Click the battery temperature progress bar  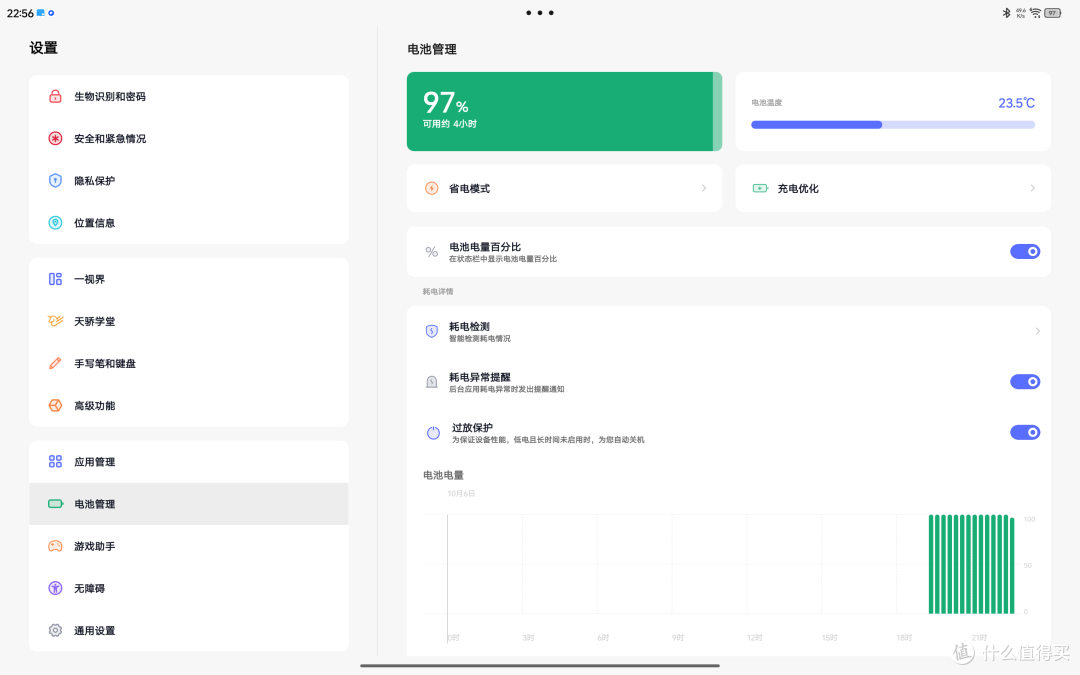[893, 125]
